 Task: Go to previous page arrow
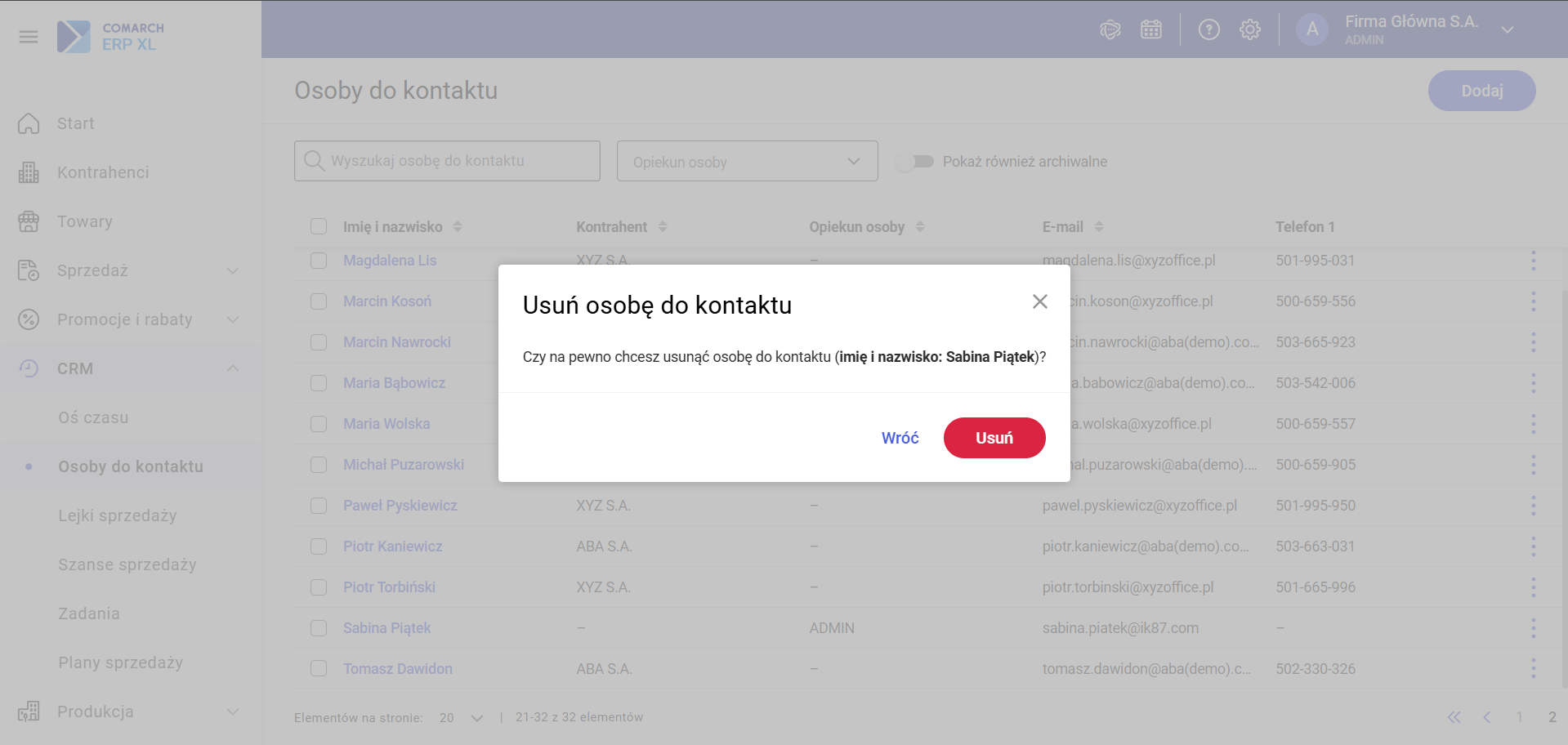coord(1486,717)
